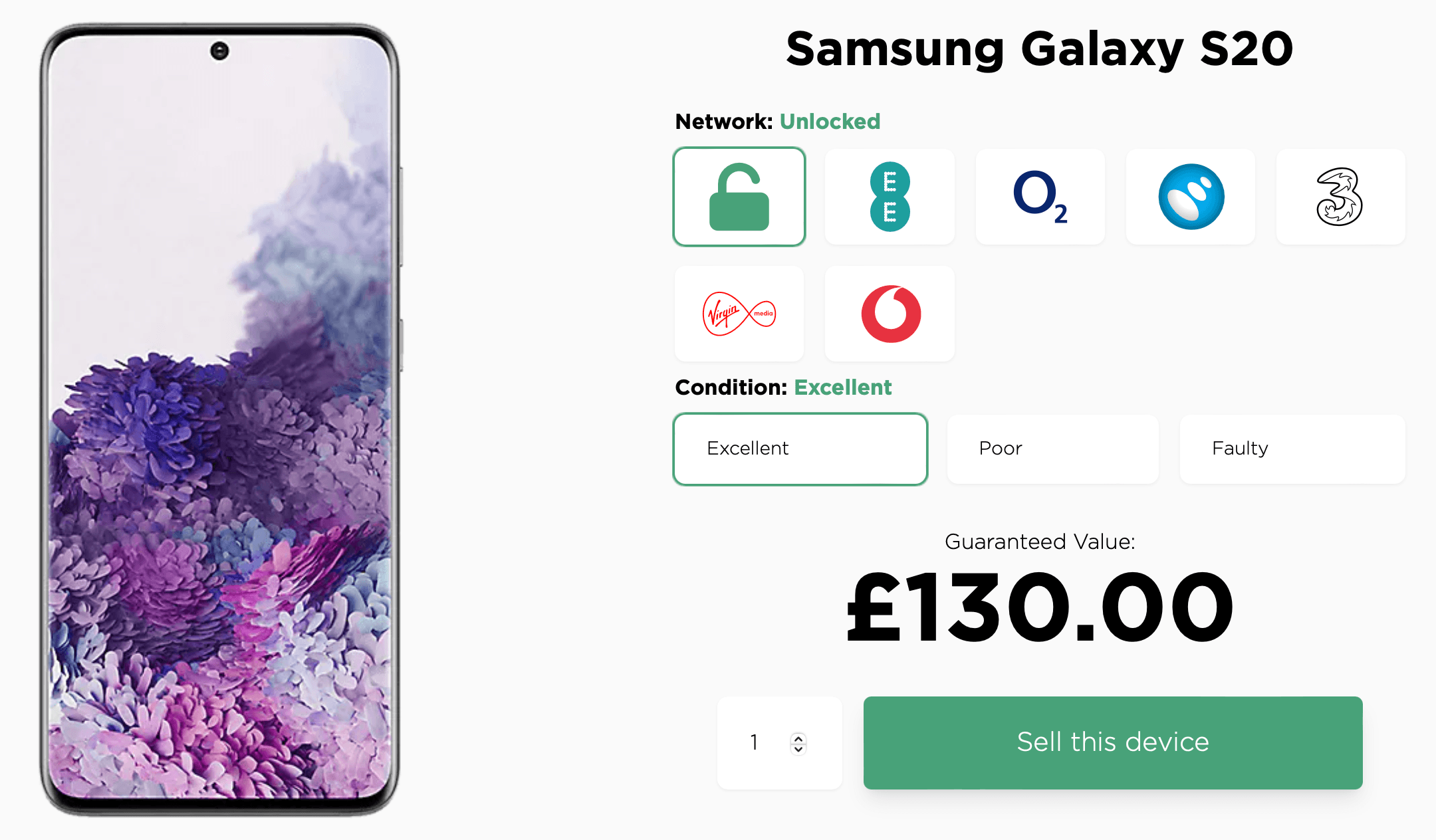Screen dimensions: 1436x840
Task: Set condition to Faulty
Action: (x=1292, y=449)
